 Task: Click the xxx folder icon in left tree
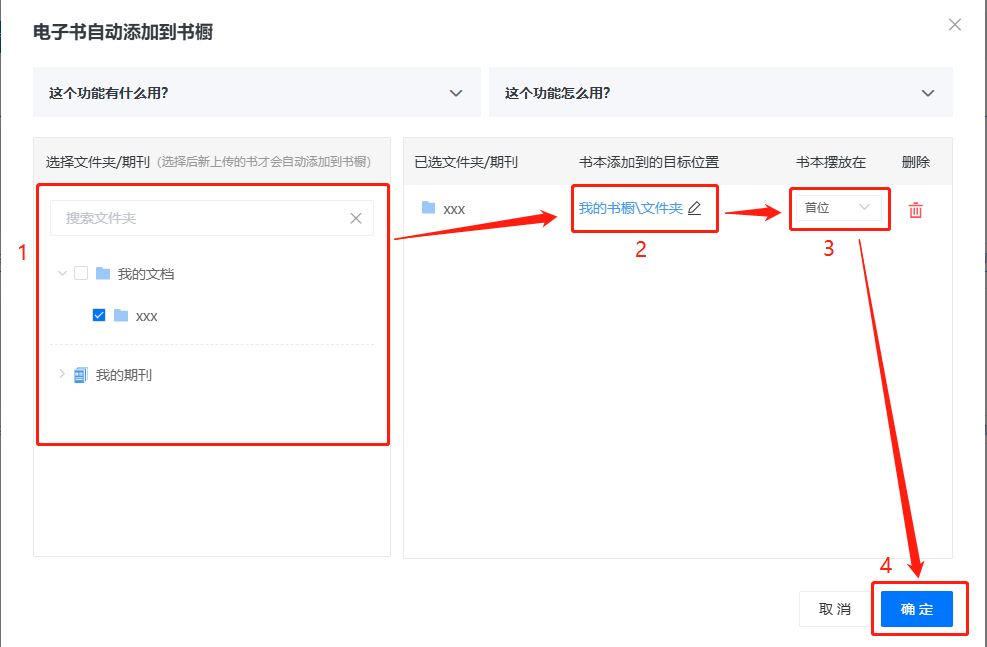(121, 316)
